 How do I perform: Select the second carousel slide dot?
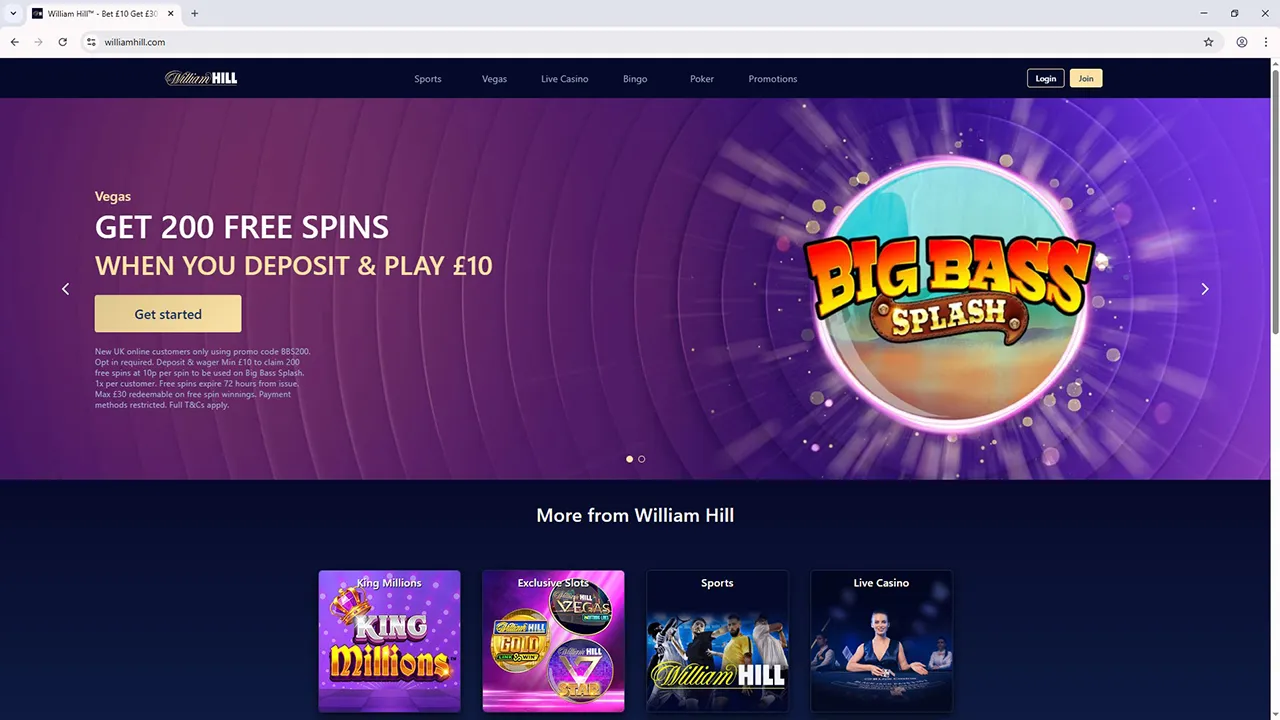pos(641,459)
